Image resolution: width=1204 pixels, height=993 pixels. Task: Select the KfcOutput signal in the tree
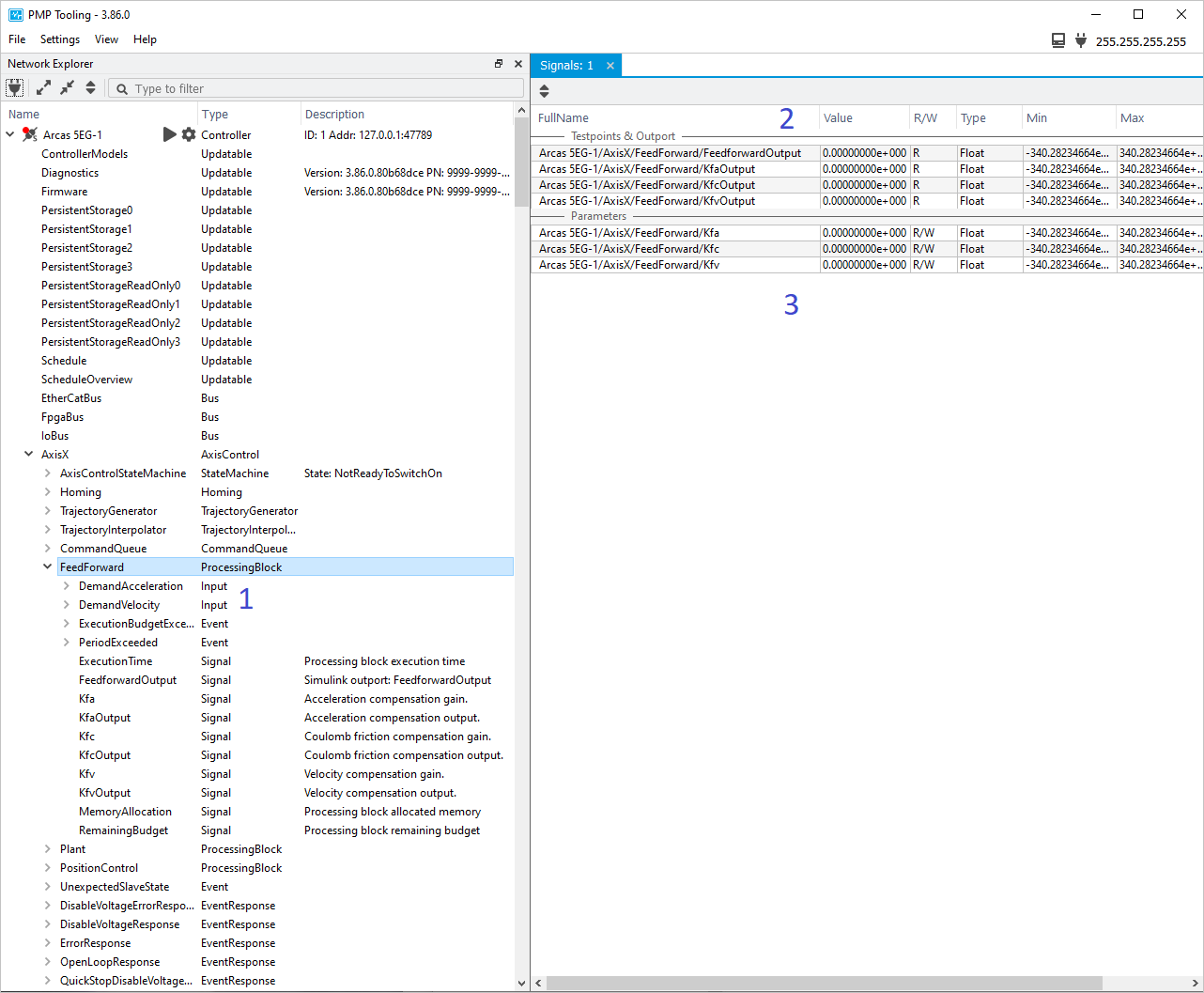[x=104, y=754]
